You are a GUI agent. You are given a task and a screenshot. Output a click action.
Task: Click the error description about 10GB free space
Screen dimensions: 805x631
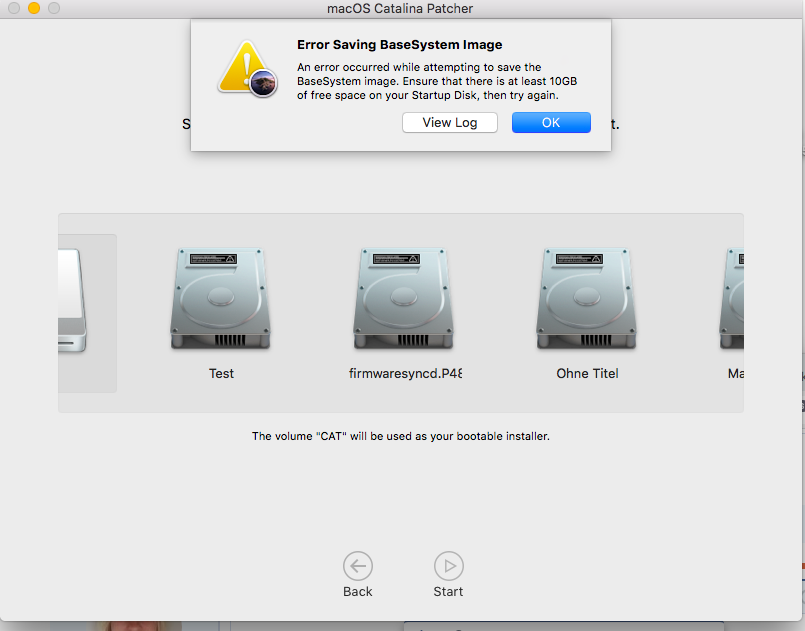click(437, 81)
